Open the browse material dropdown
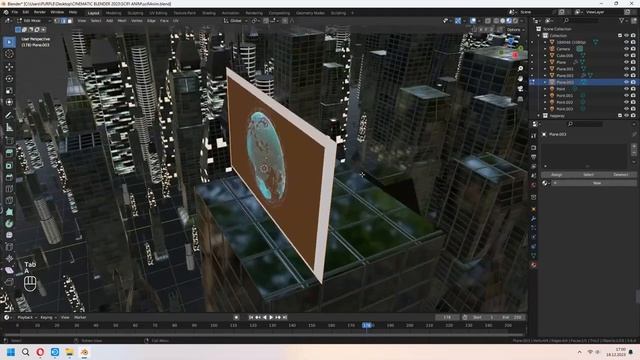Screen dimensions: 640x360 pyautogui.click(x=546, y=183)
